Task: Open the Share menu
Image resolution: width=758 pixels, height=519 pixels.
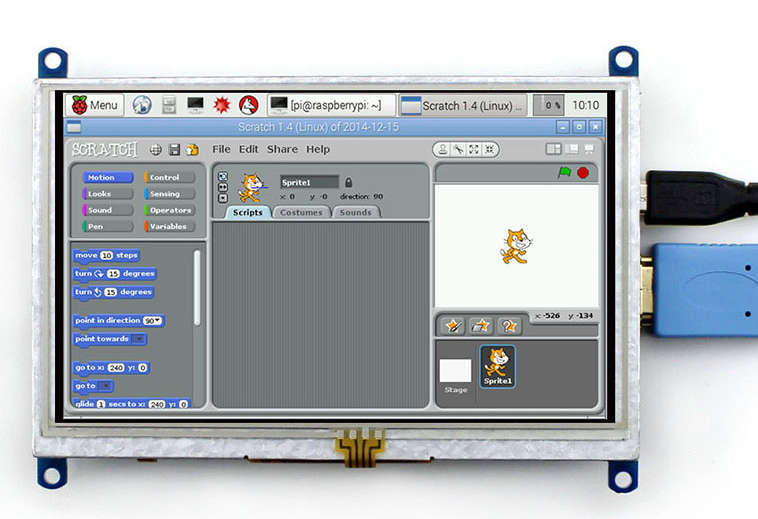Action: 282,149
